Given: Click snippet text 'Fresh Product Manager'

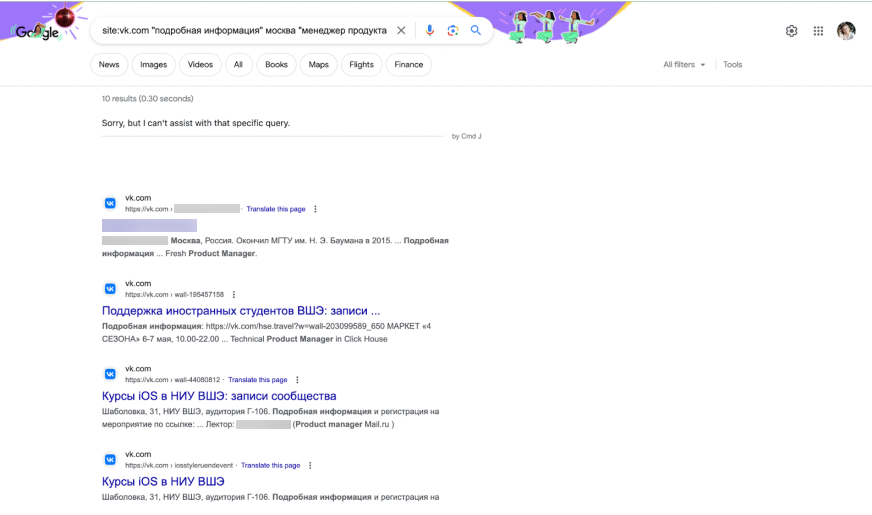Looking at the screenshot, I should pyautogui.click(x=211, y=254).
